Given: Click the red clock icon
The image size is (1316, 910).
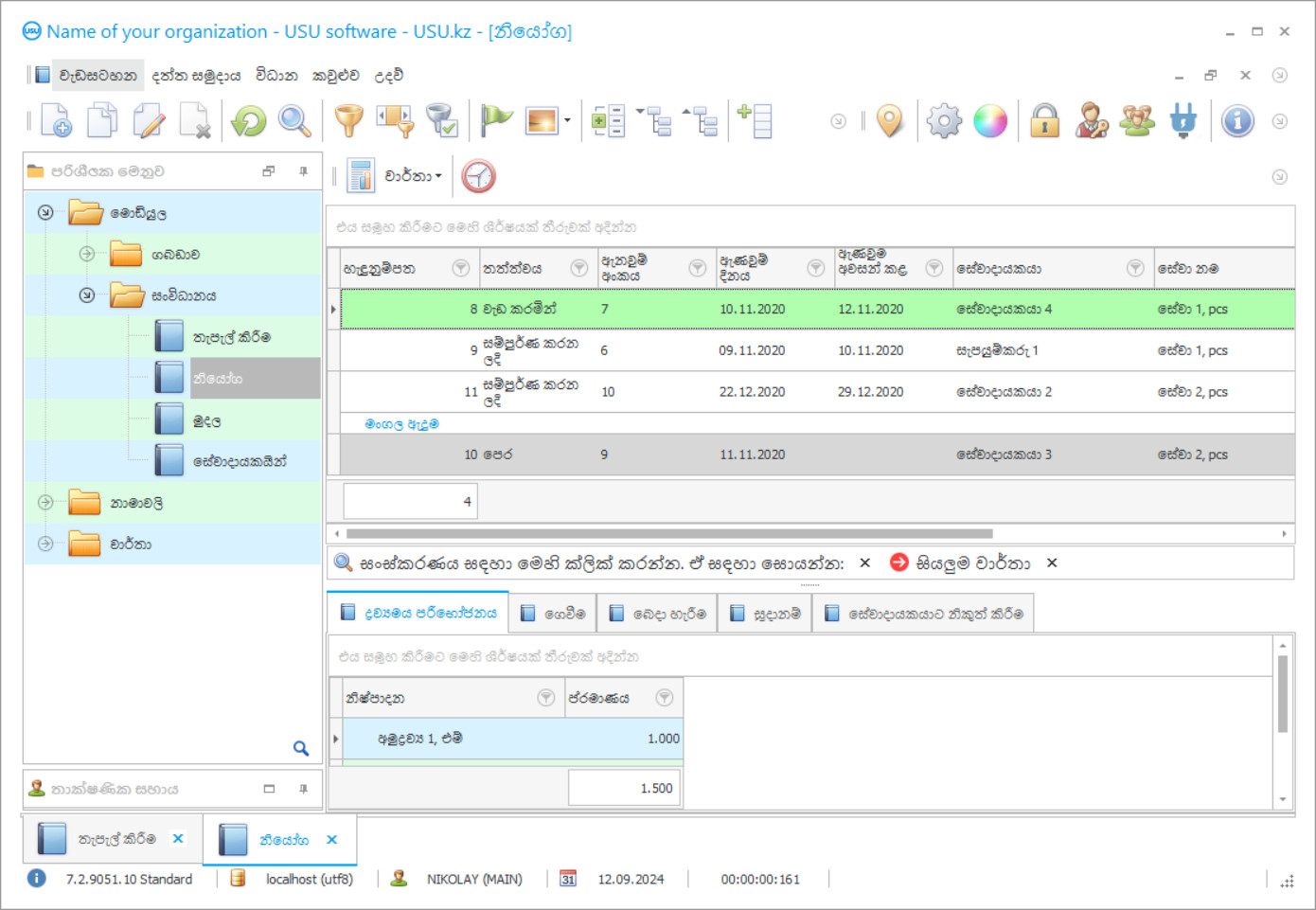Looking at the screenshot, I should (479, 176).
